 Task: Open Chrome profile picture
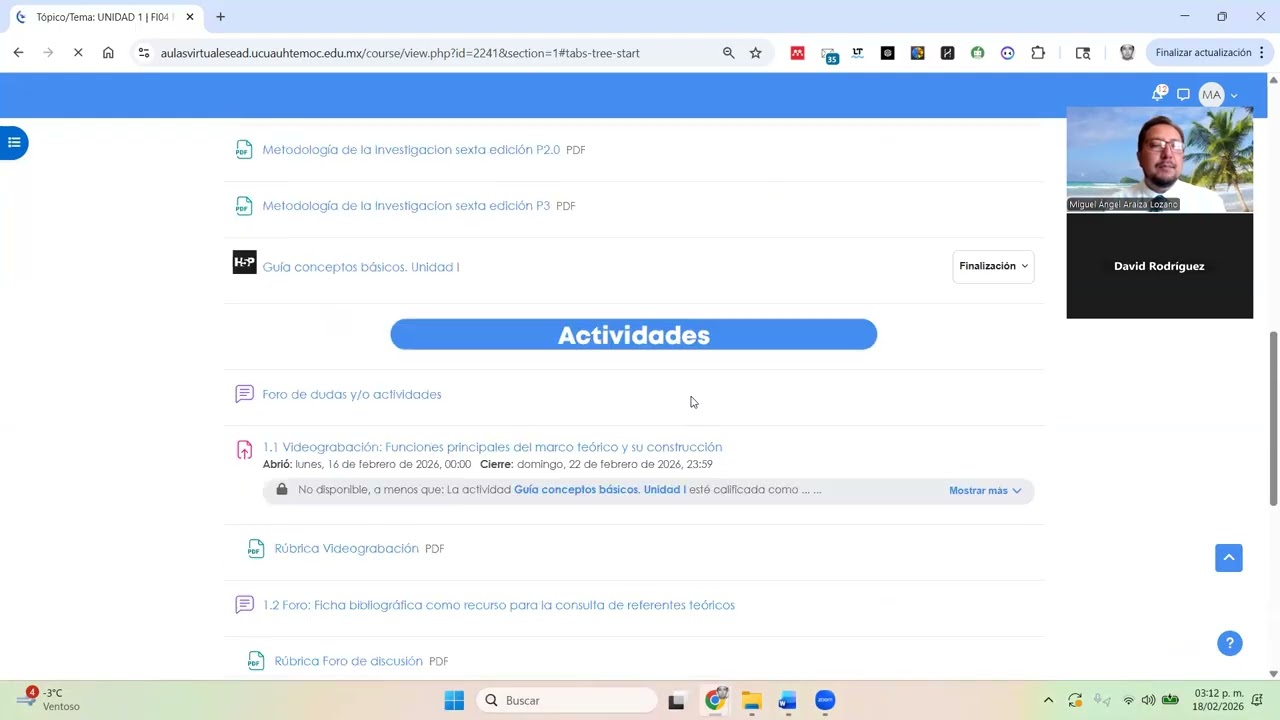1127,53
